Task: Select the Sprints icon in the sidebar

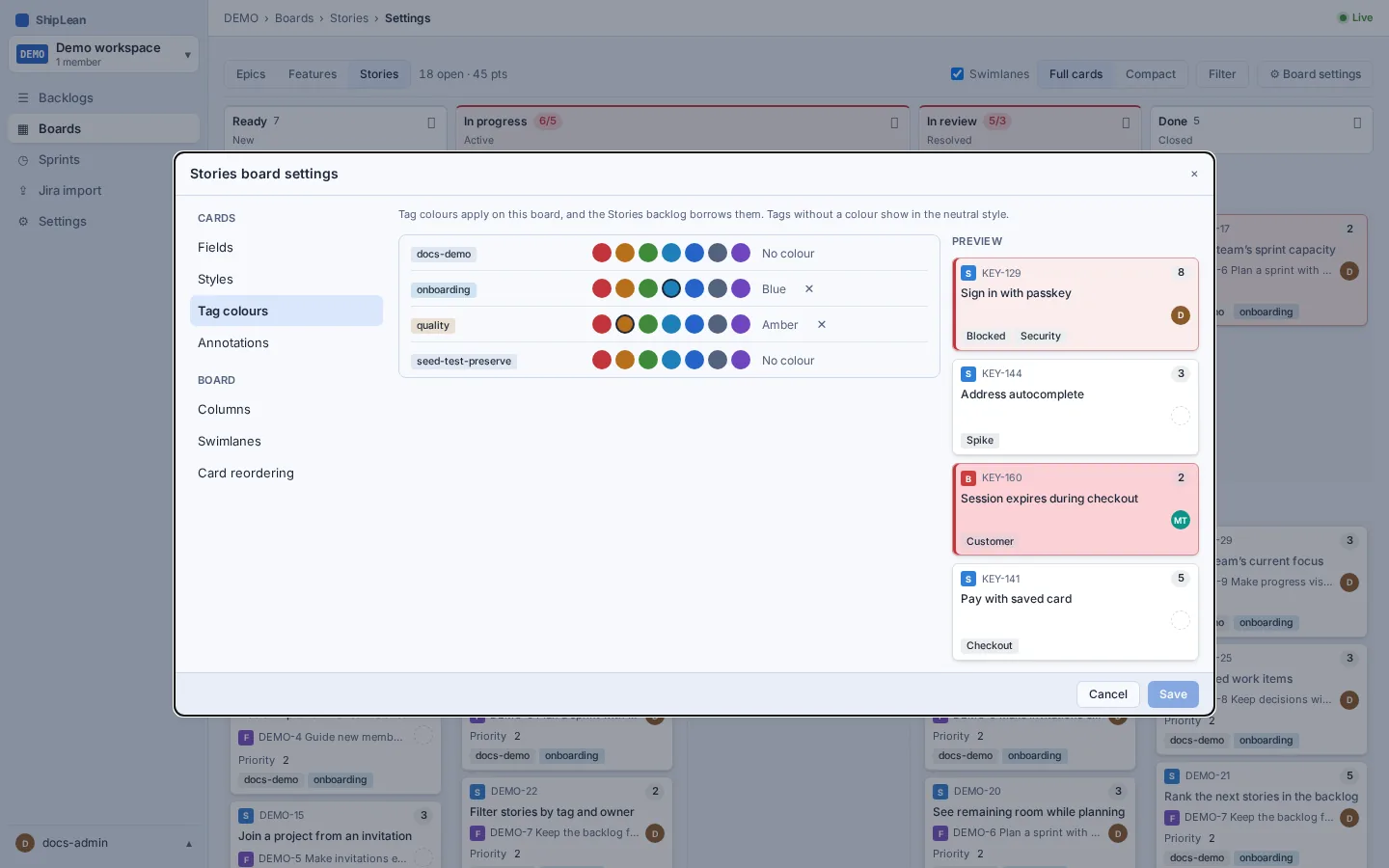Action: [23, 160]
